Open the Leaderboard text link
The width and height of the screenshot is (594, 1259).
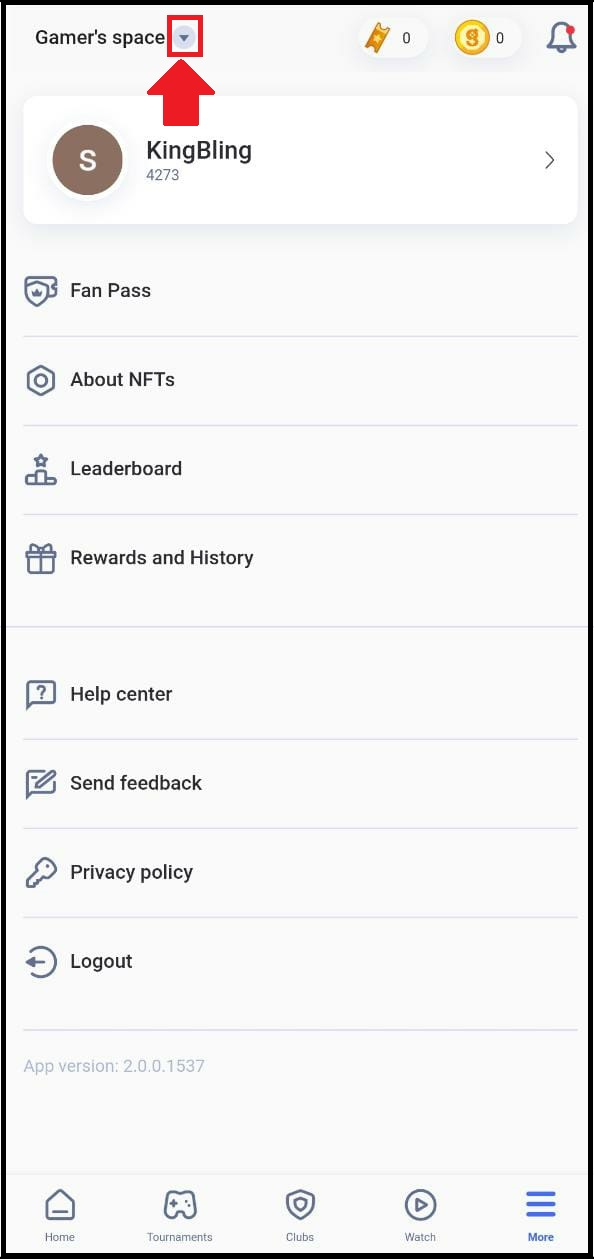[x=126, y=469]
